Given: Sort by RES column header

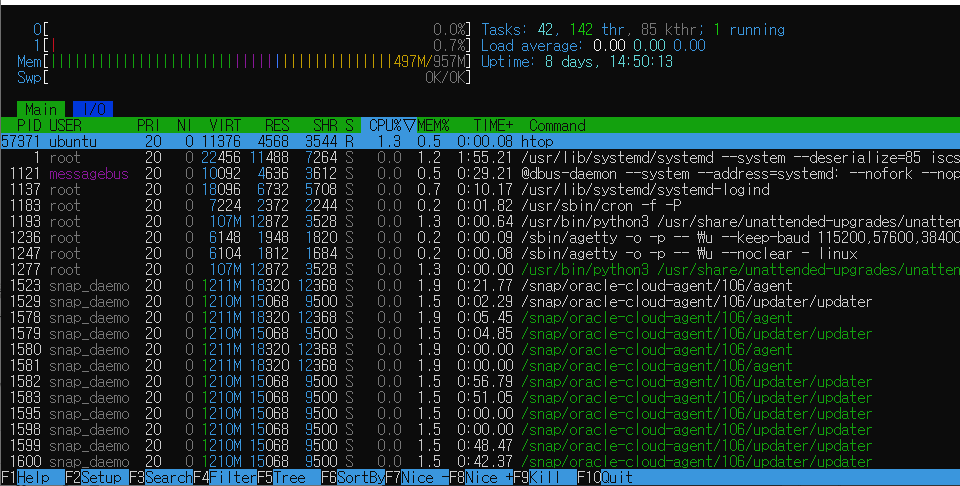Looking at the screenshot, I should (277, 125).
